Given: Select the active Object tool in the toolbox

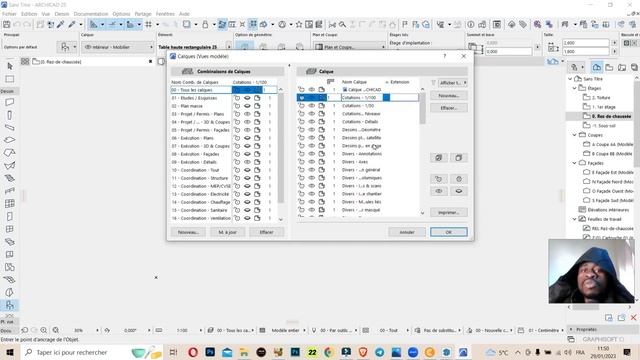Looking at the screenshot, I should coord(10,305).
